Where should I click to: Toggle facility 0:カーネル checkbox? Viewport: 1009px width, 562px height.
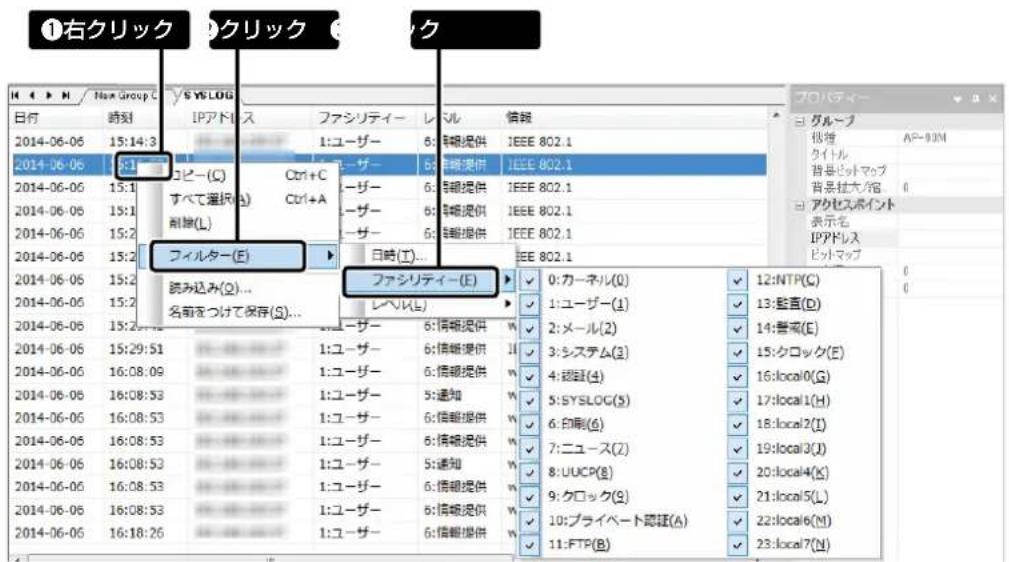[529, 281]
